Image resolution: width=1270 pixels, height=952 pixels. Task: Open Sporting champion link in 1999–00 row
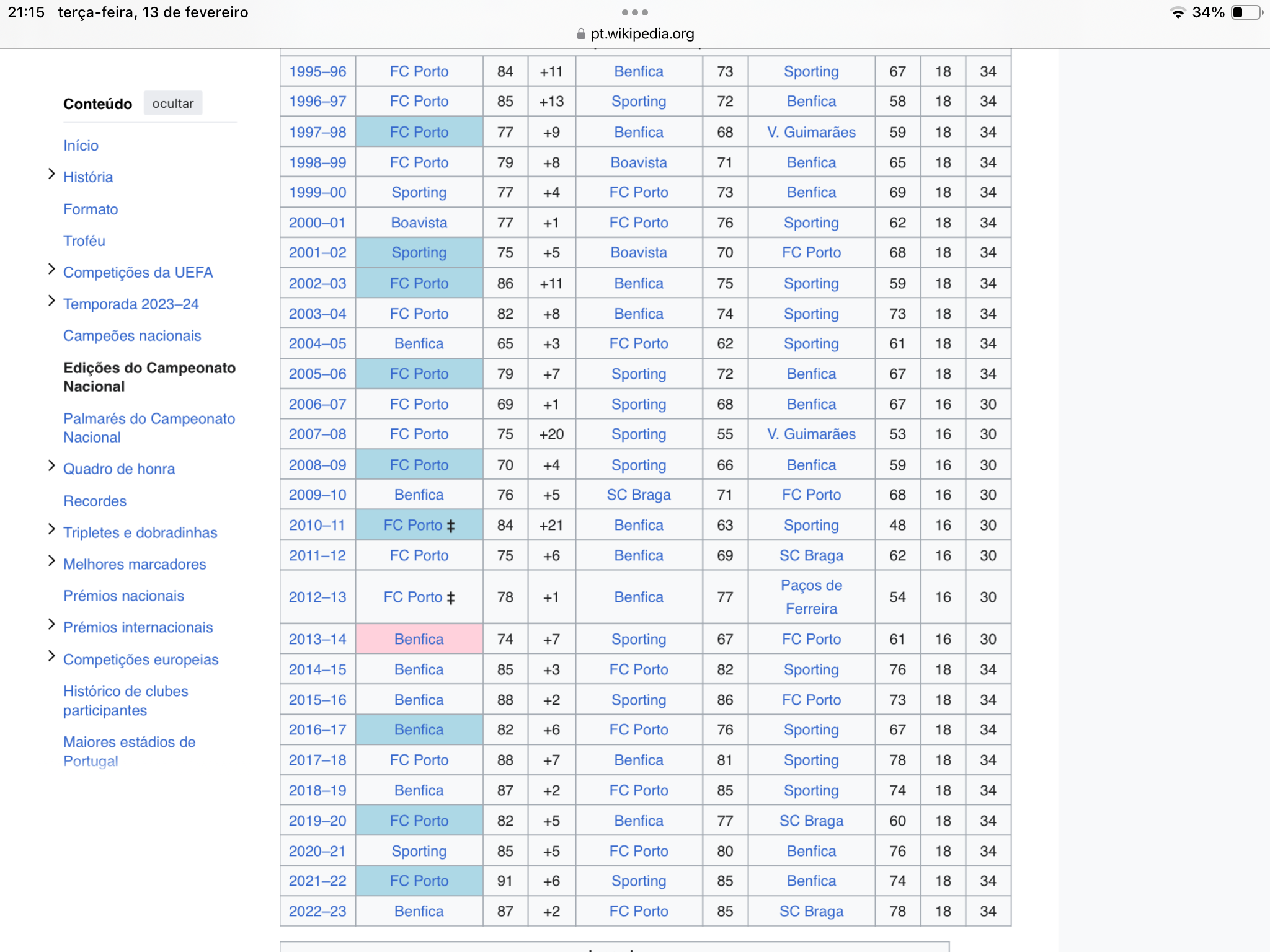pos(419,192)
